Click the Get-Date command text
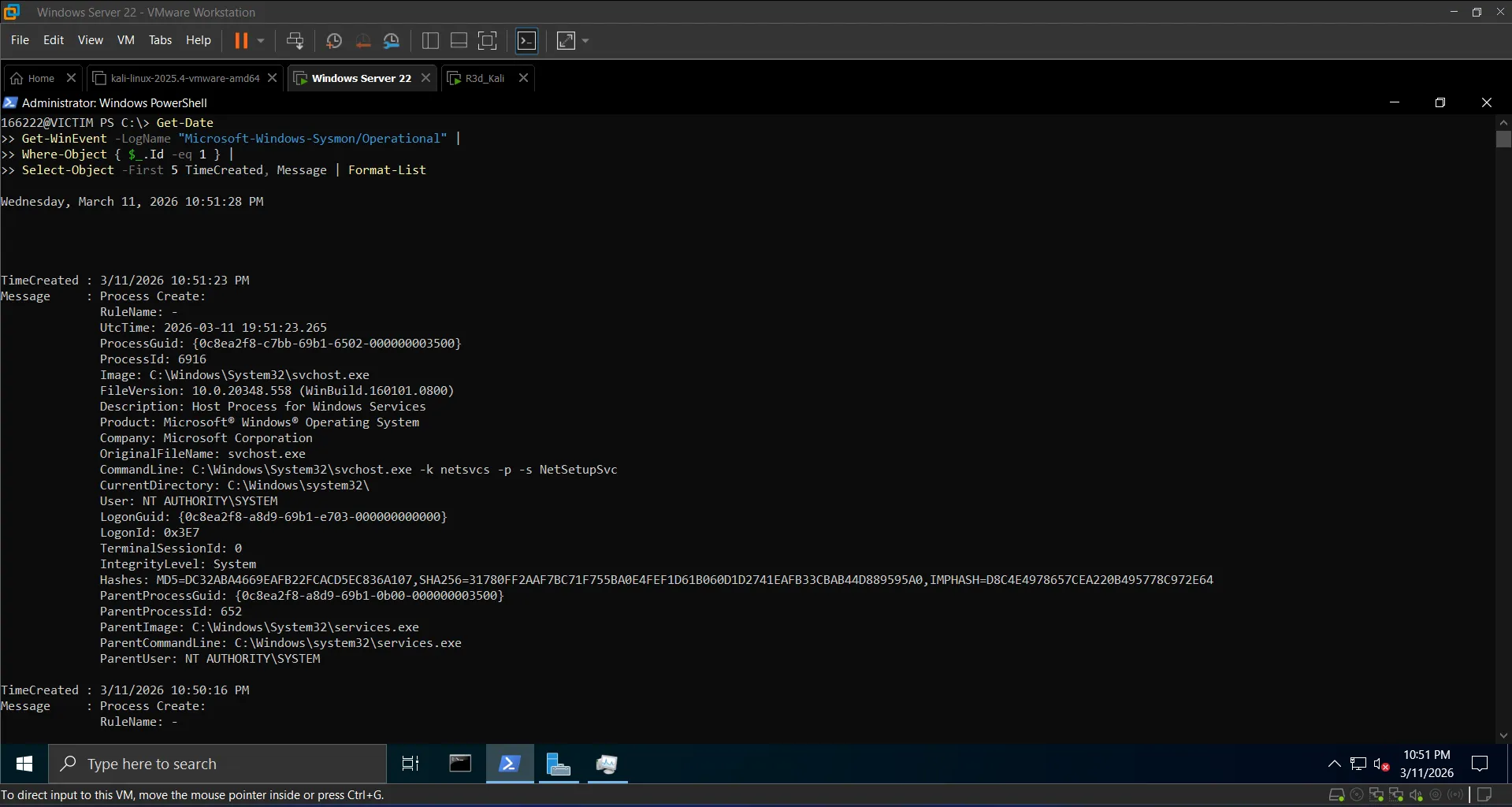Image resolution: width=1512 pixels, height=807 pixels. click(x=184, y=123)
